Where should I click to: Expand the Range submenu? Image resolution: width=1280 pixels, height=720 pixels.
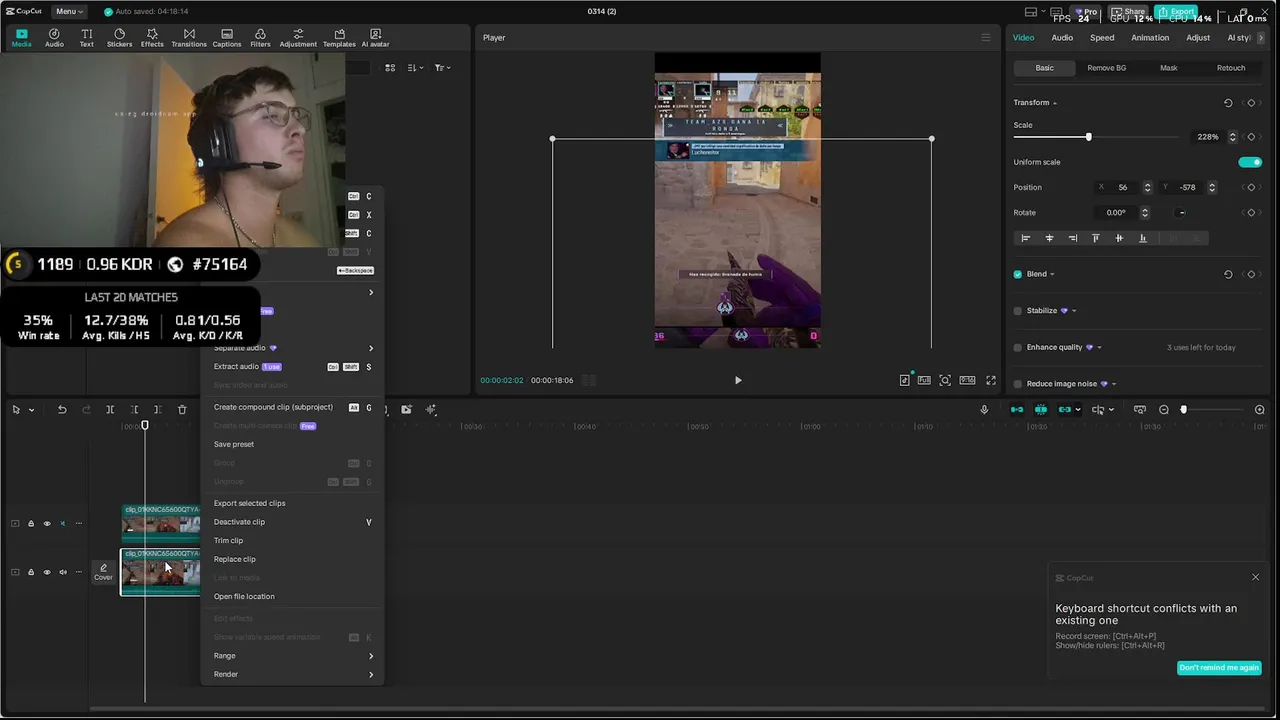click(x=371, y=656)
